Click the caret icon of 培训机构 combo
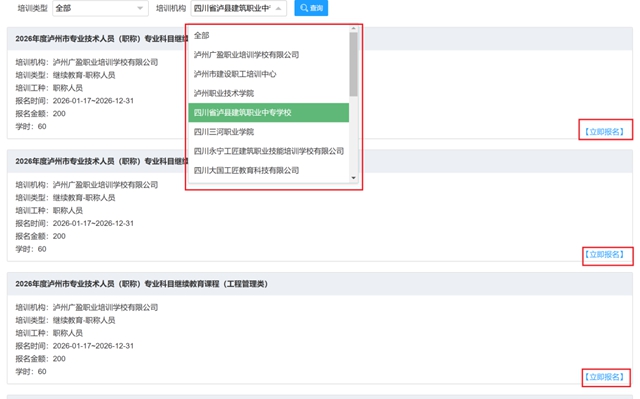 point(278,8)
